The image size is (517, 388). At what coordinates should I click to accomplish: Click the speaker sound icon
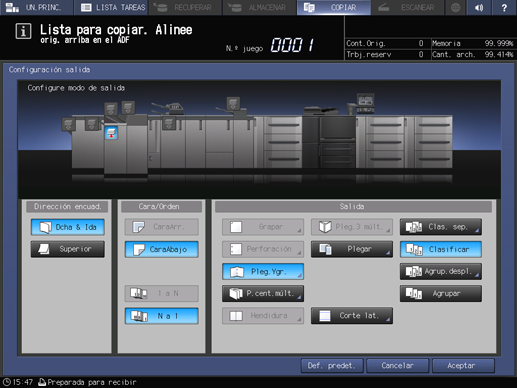(x=479, y=7)
